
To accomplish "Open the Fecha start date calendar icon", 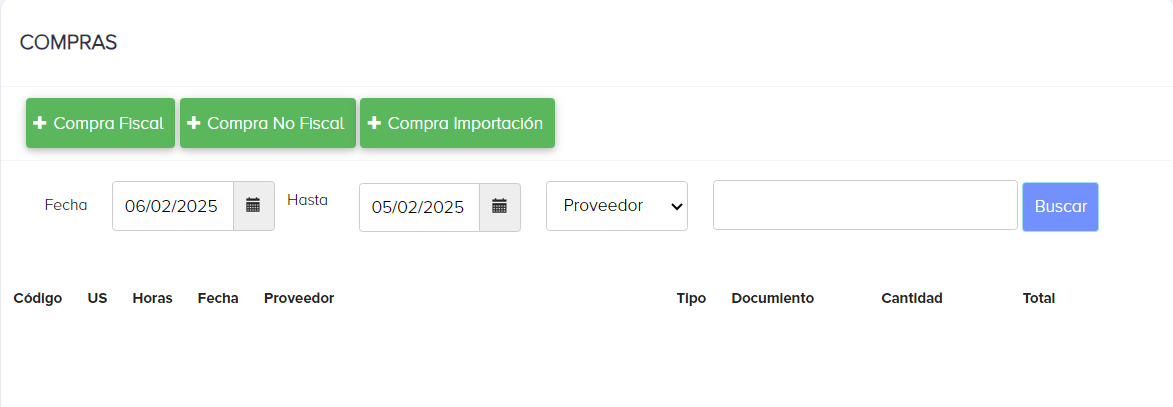I will point(254,206).
